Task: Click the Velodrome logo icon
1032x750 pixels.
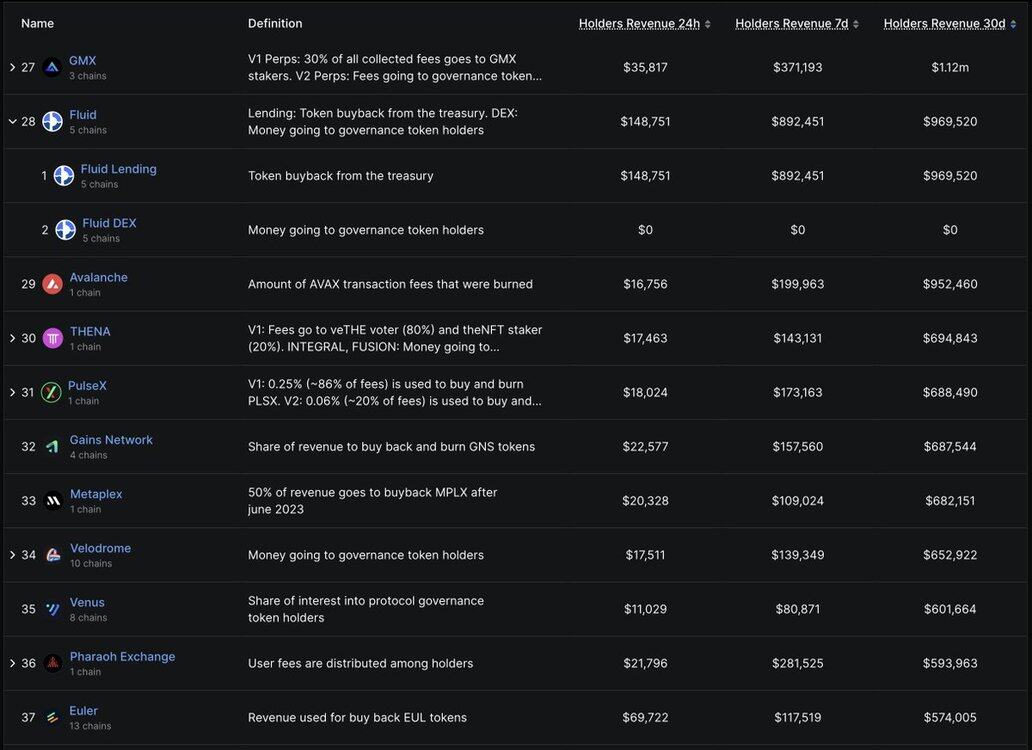Action: (x=53, y=555)
